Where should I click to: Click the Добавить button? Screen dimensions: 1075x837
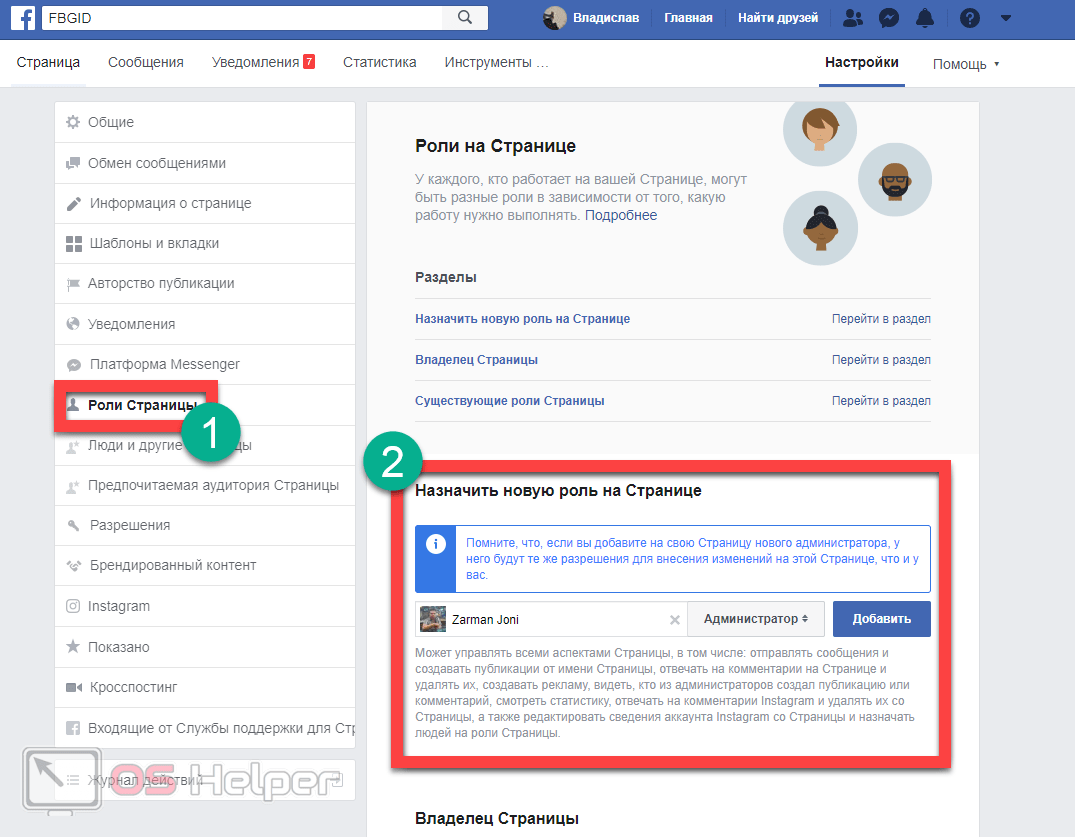882,619
